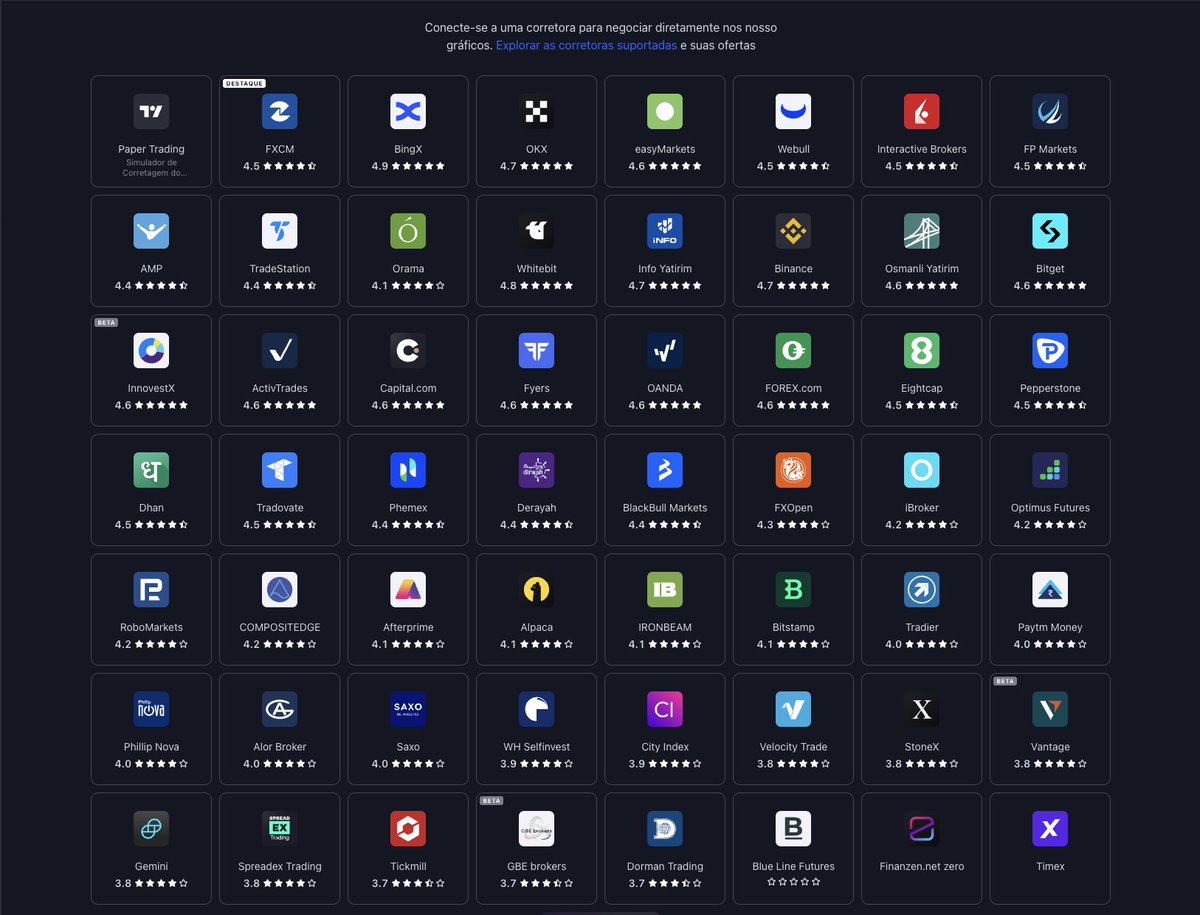
Task: Select the Tradier arrow icon
Action: [x=922, y=590]
